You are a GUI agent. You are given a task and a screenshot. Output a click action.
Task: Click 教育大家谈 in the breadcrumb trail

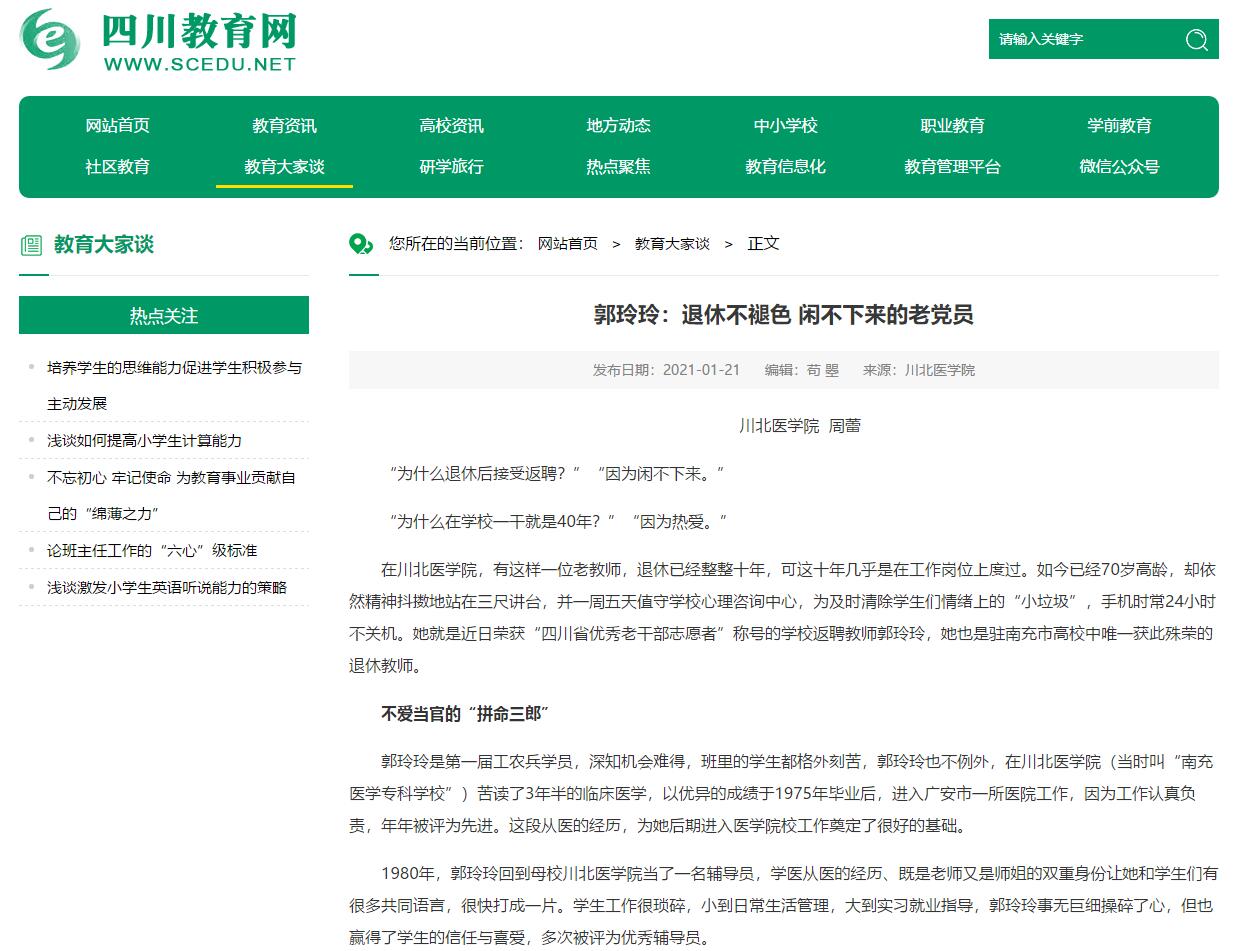672,244
